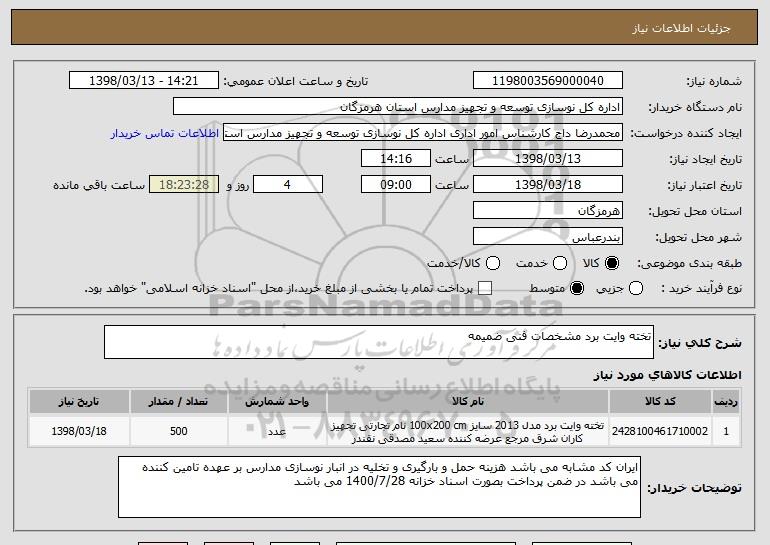Image resolution: width=770 pixels, height=545 pixels.
Task: Select the خدمت radio button
Action: pyautogui.click(x=560, y=263)
